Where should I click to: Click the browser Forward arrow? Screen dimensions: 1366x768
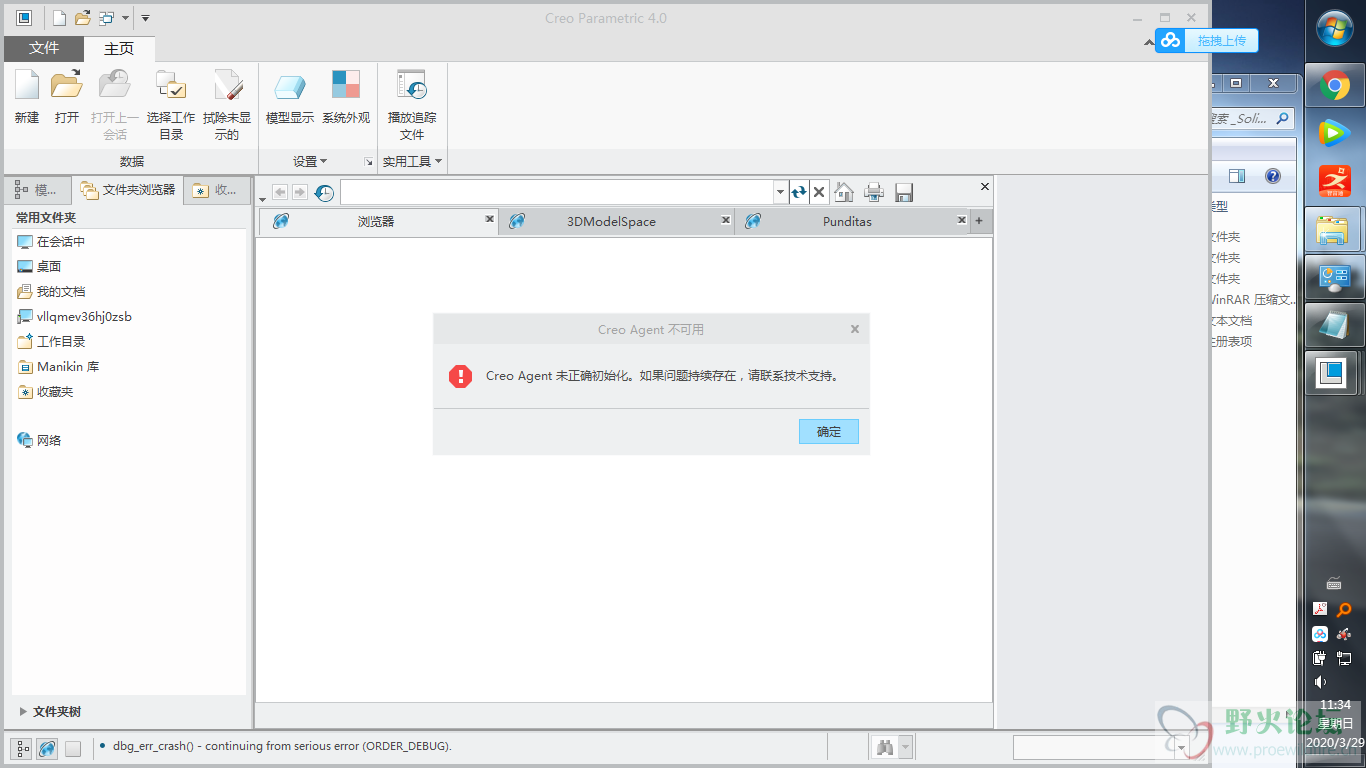[x=299, y=192]
